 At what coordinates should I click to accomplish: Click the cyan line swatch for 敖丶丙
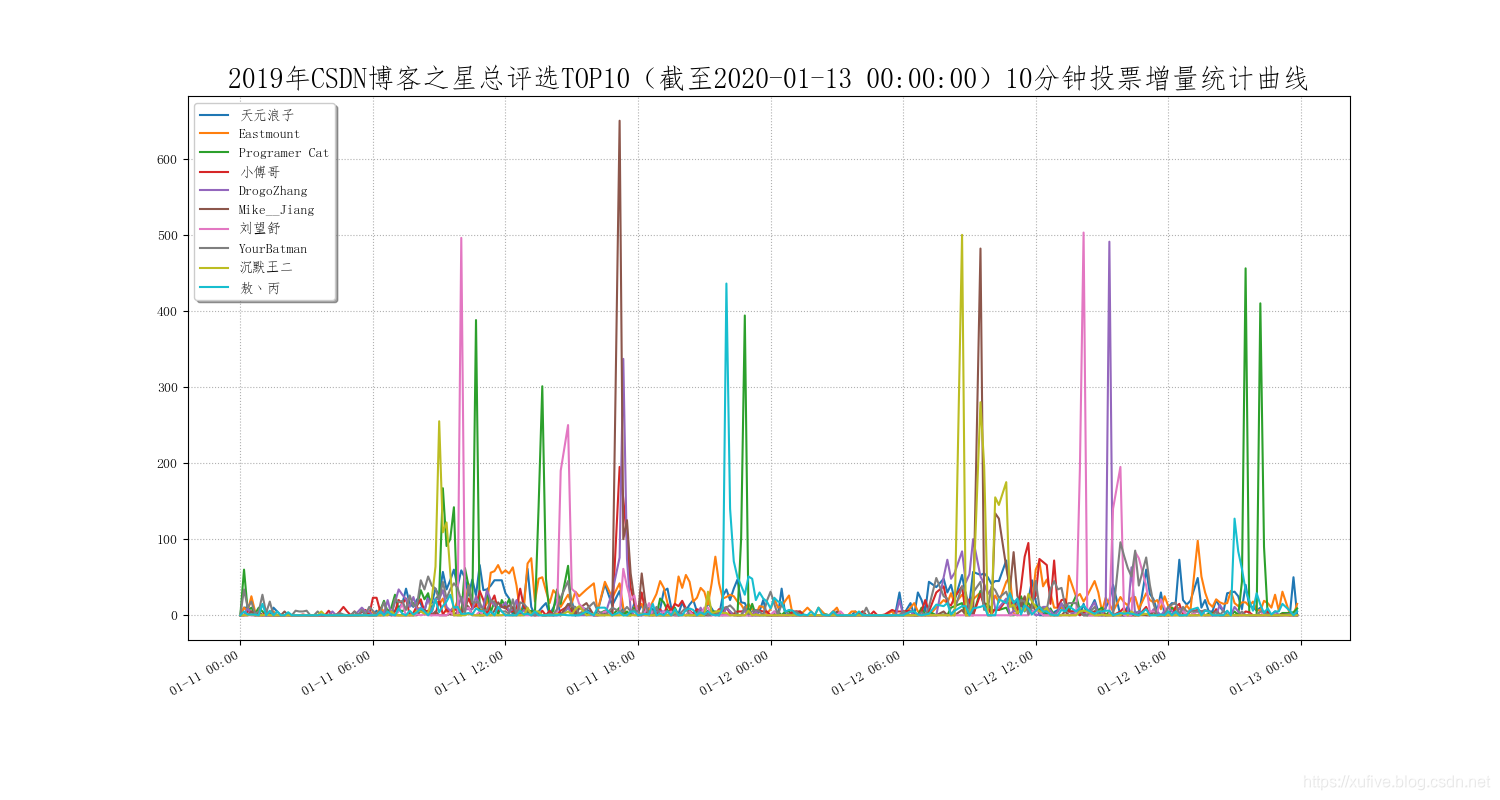point(215,288)
